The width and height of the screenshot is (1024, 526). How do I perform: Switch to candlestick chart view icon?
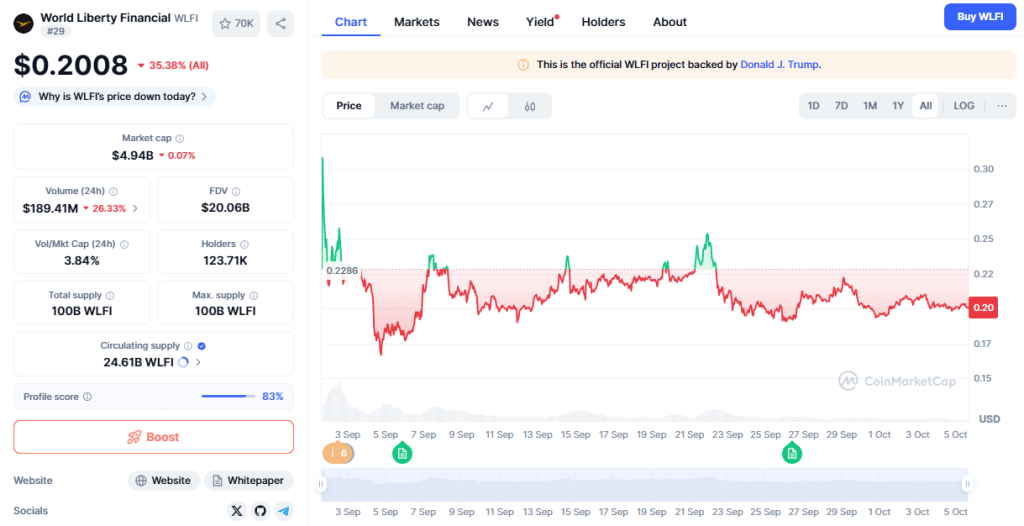click(x=530, y=106)
